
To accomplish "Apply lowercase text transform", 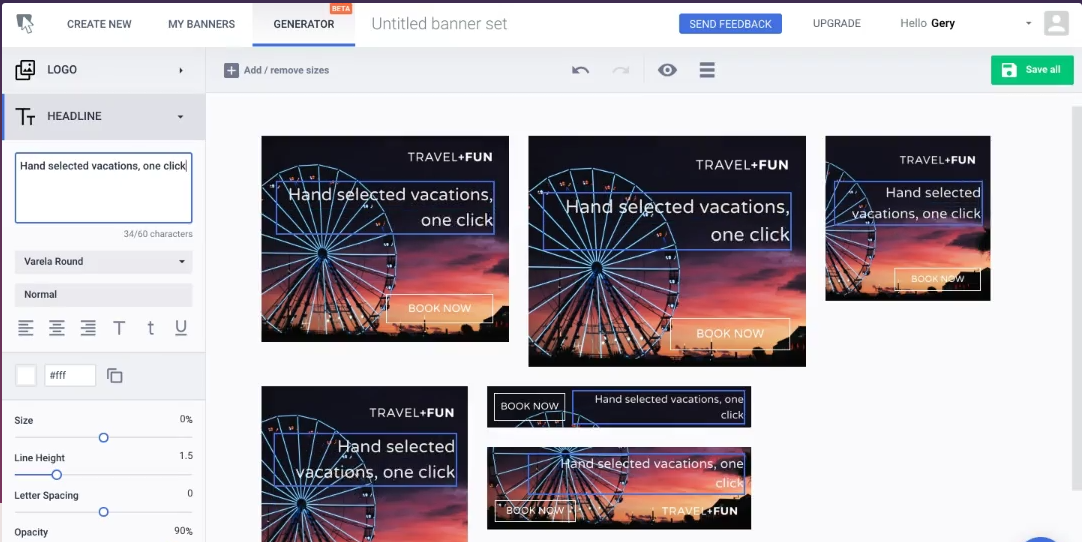I will tap(150, 328).
